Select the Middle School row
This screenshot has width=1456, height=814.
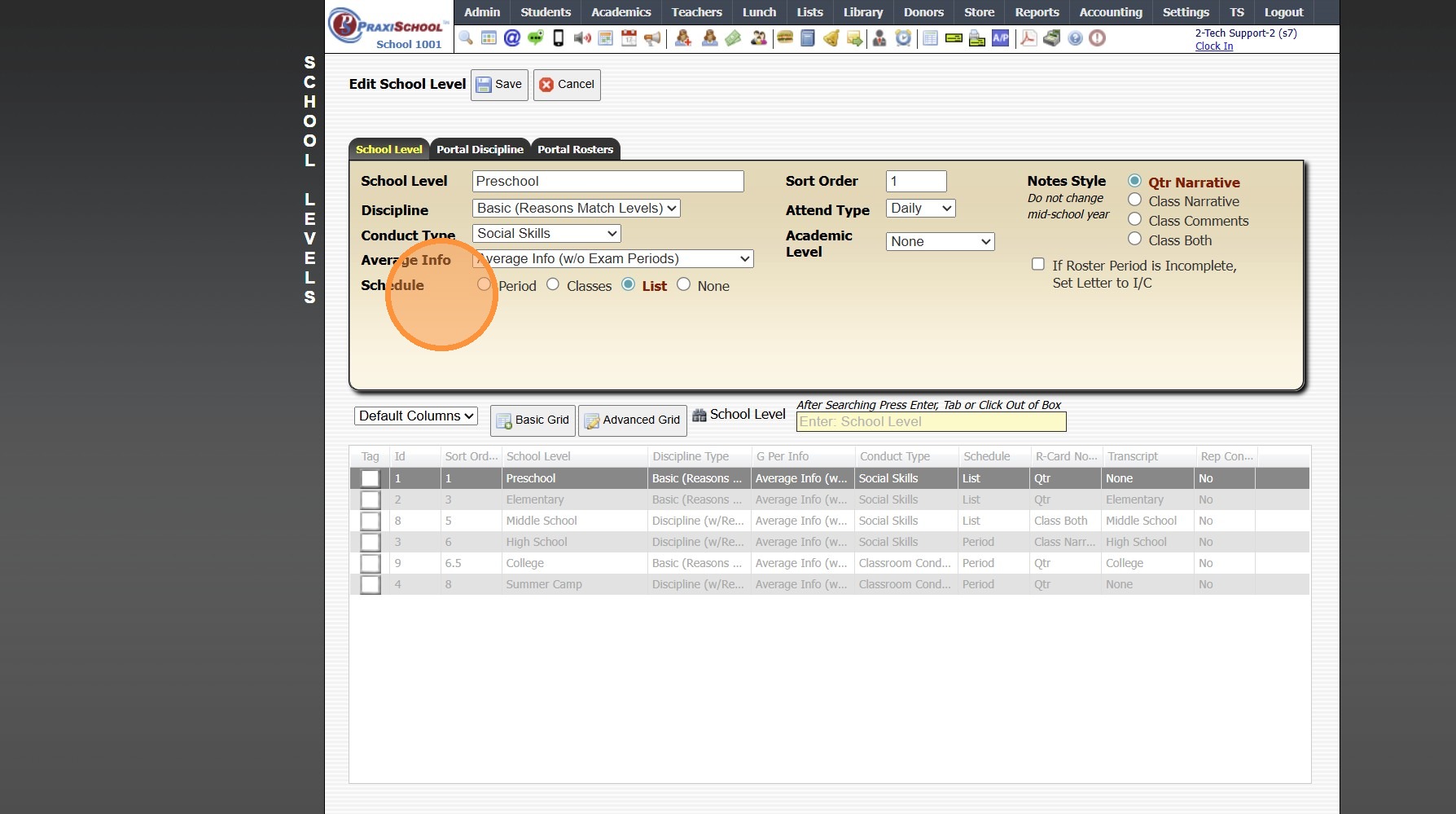830,521
